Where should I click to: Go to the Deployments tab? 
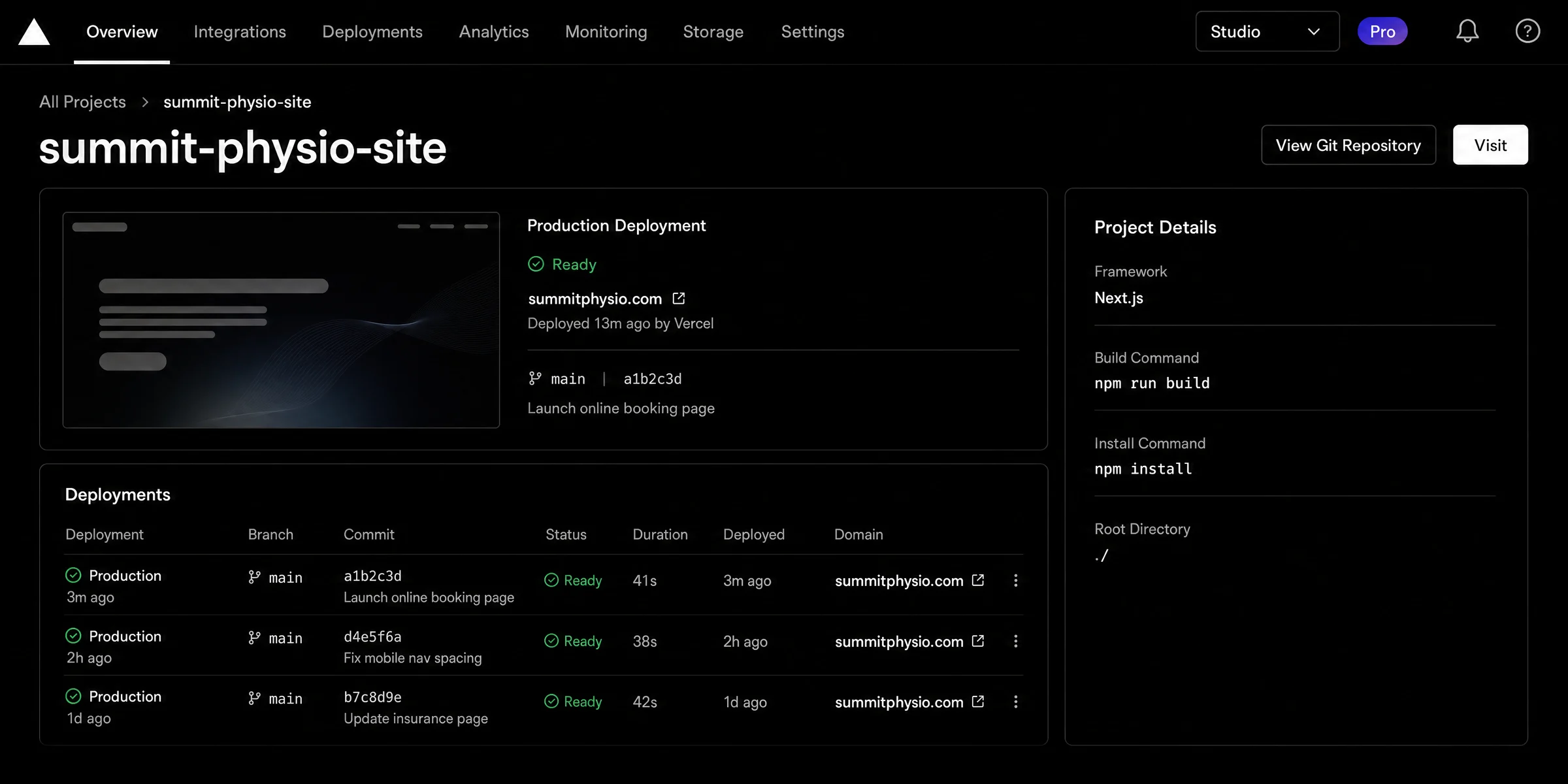coord(372,31)
